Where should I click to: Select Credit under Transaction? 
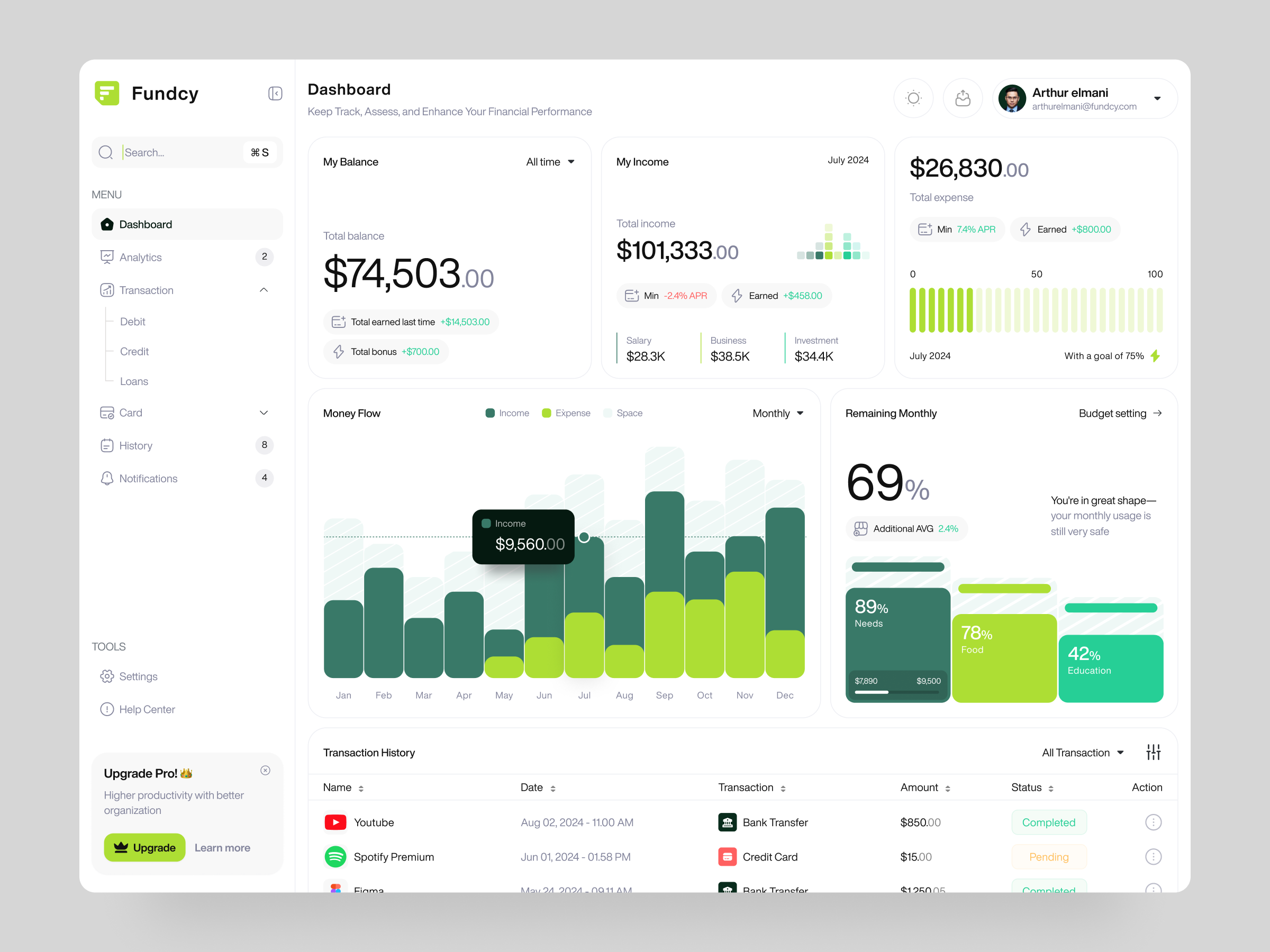pos(134,351)
